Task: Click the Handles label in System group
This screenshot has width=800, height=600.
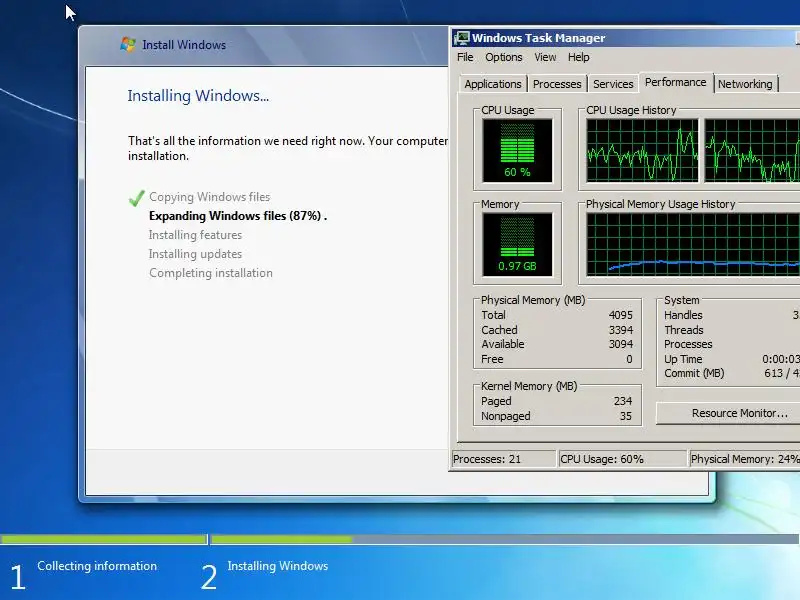Action: 683,315
